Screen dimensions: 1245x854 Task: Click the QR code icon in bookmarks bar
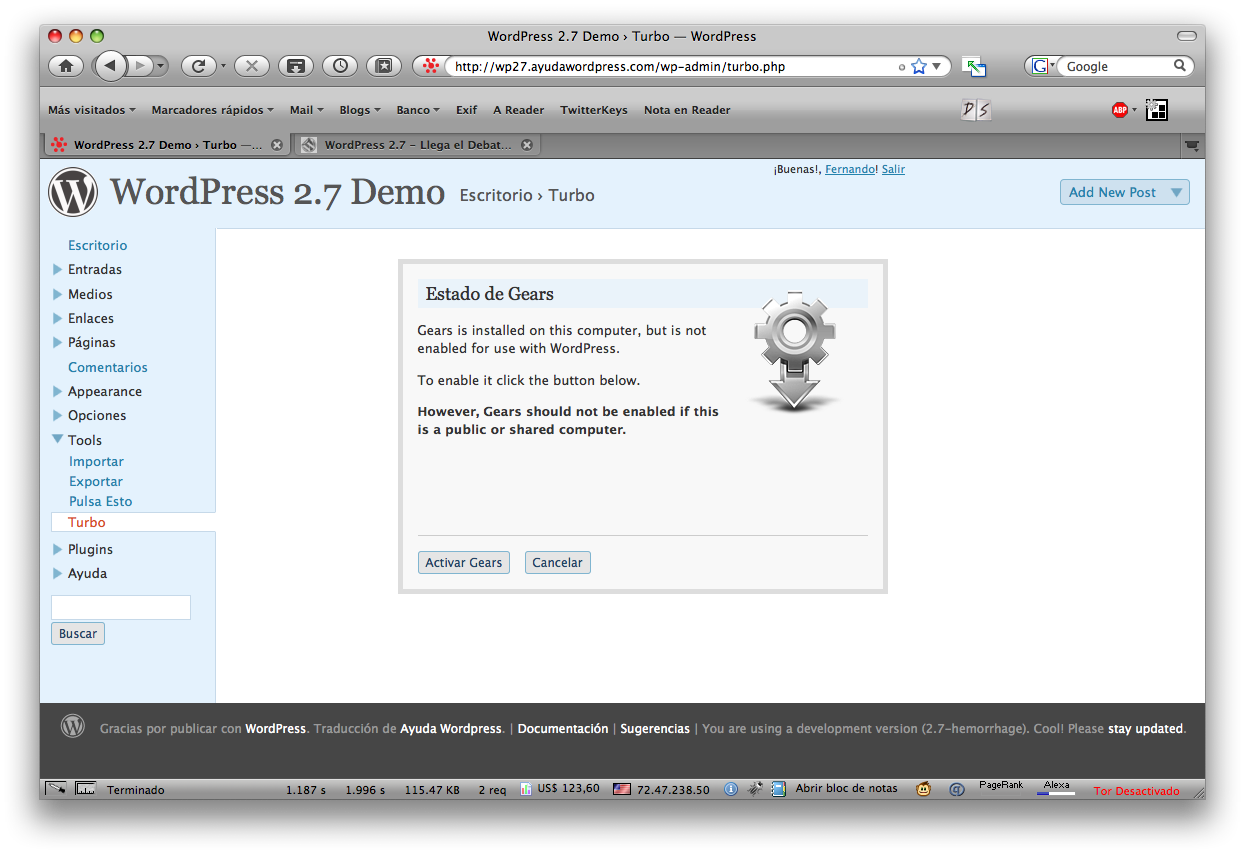tap(1156, 110)
